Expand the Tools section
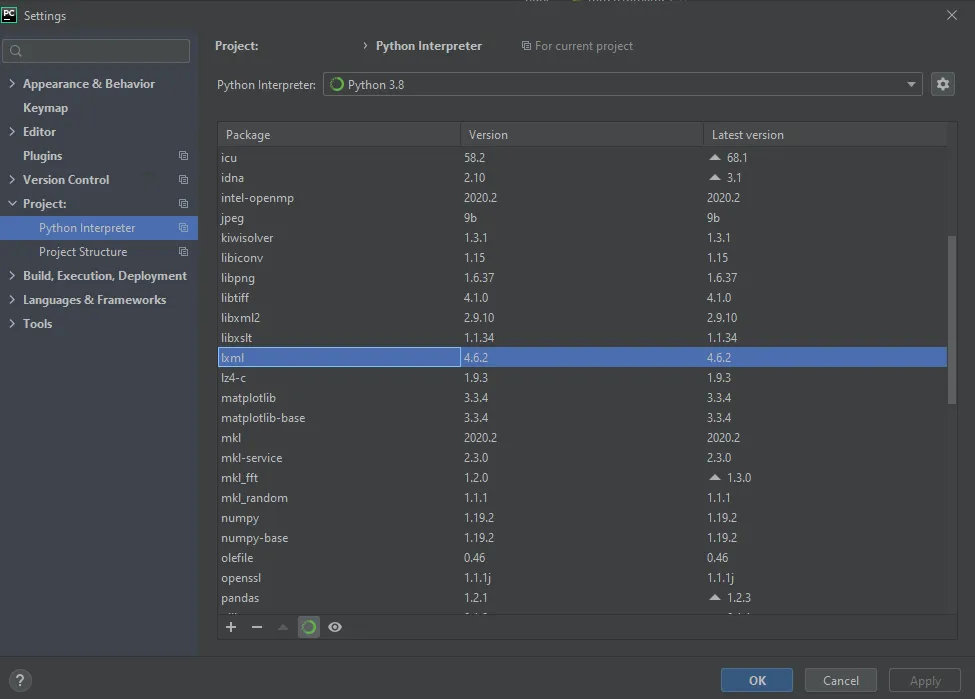The image size is (975, 699). tap(12, 323)
